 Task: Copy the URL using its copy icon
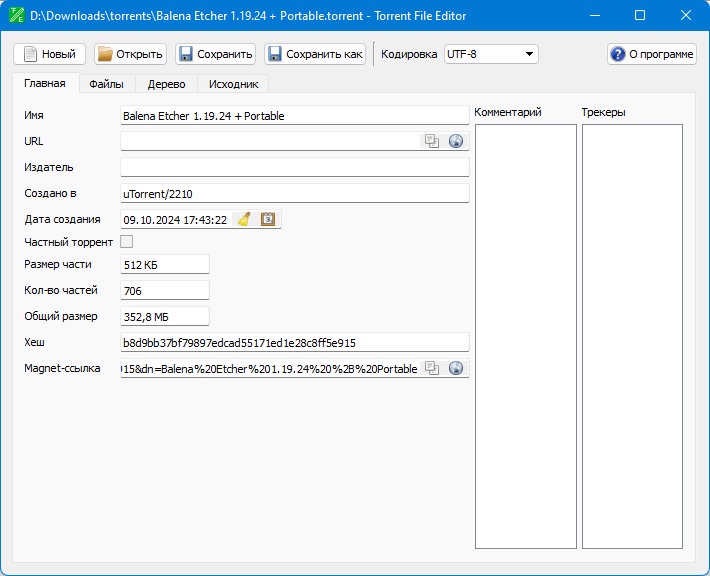(x=432, y=141)
